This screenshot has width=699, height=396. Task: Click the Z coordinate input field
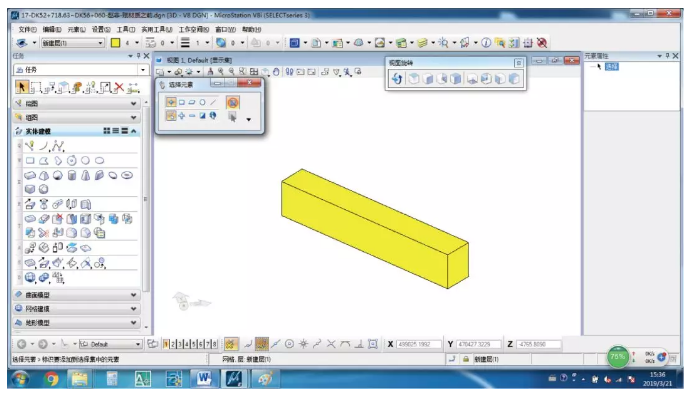(x=539, y=344)
